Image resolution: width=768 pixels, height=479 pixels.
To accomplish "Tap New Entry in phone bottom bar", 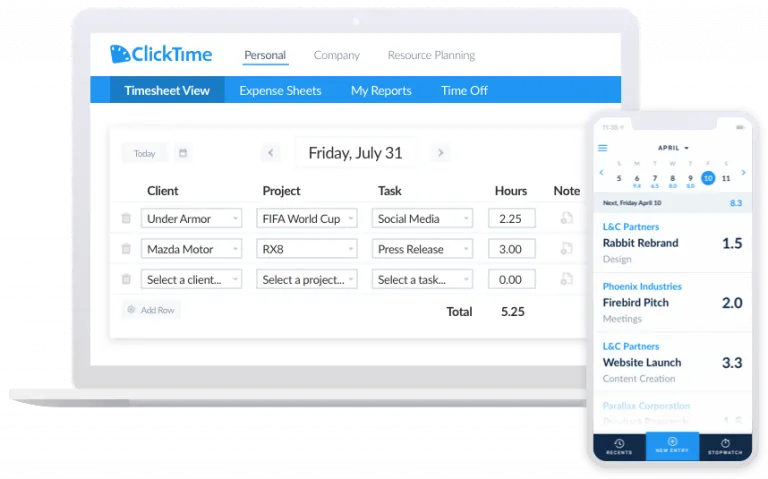I will tap(672, 445).
